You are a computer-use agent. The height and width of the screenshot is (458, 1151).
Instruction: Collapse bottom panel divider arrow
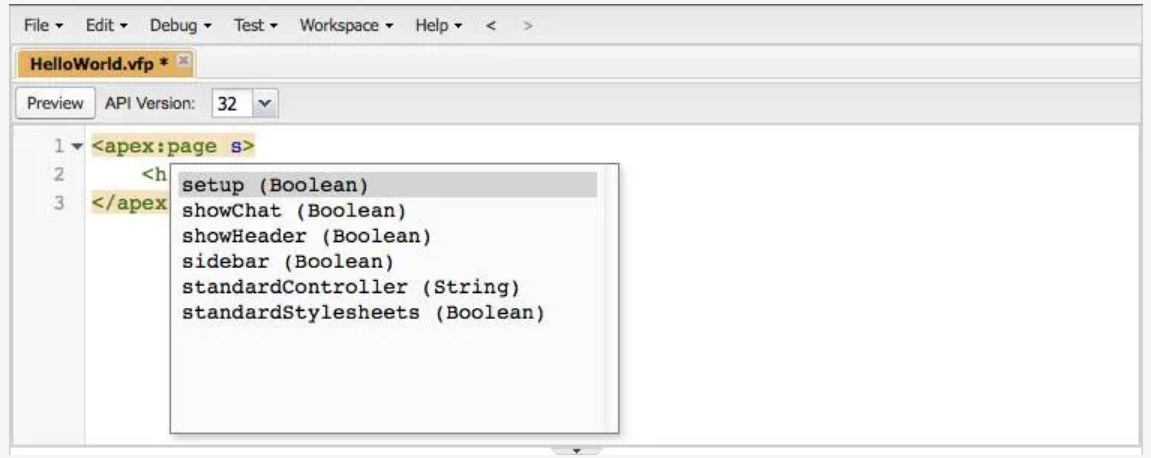tap(576, 450)
